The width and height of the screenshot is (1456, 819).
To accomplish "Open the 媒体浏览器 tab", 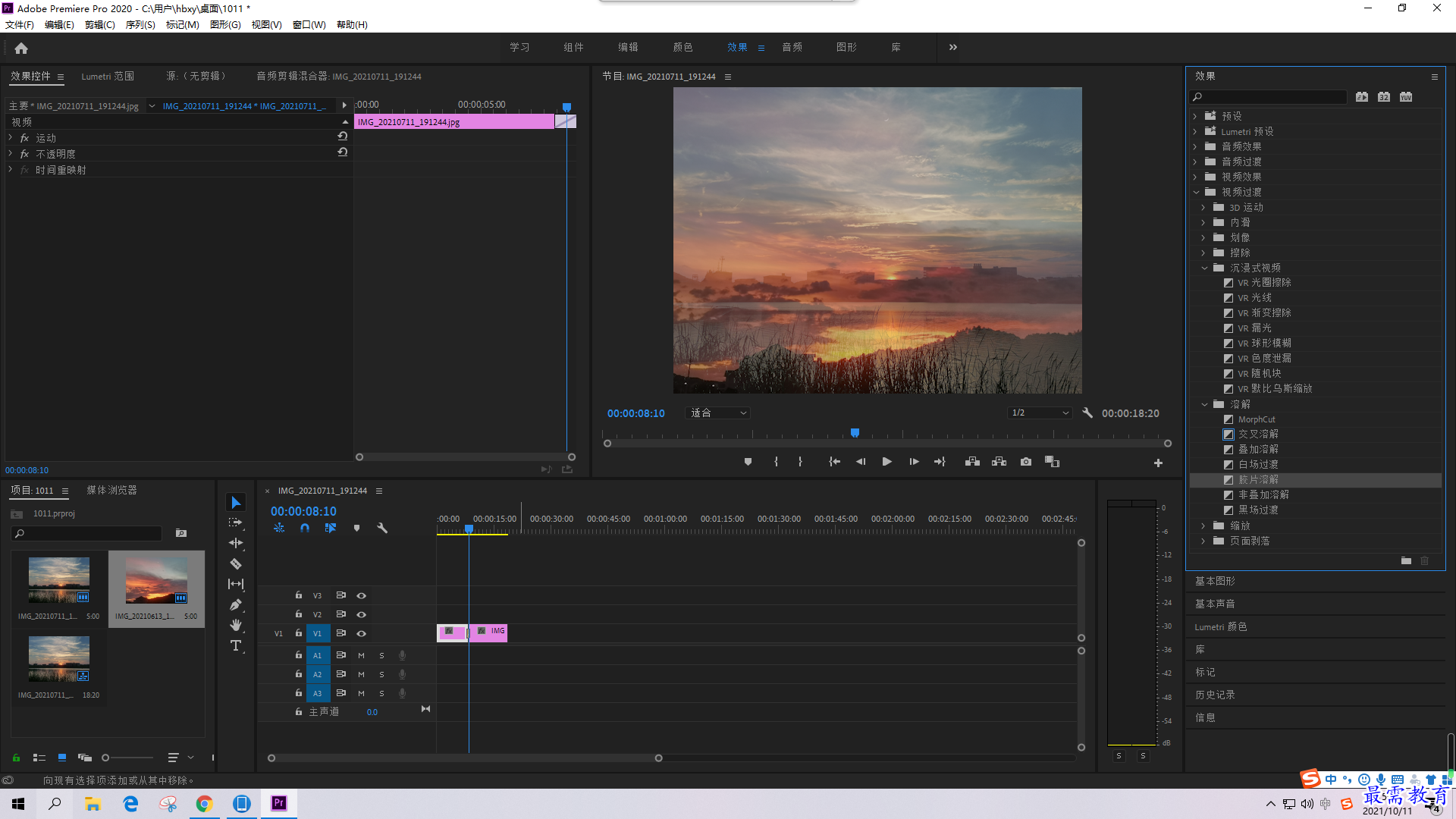I will [111, 491].
